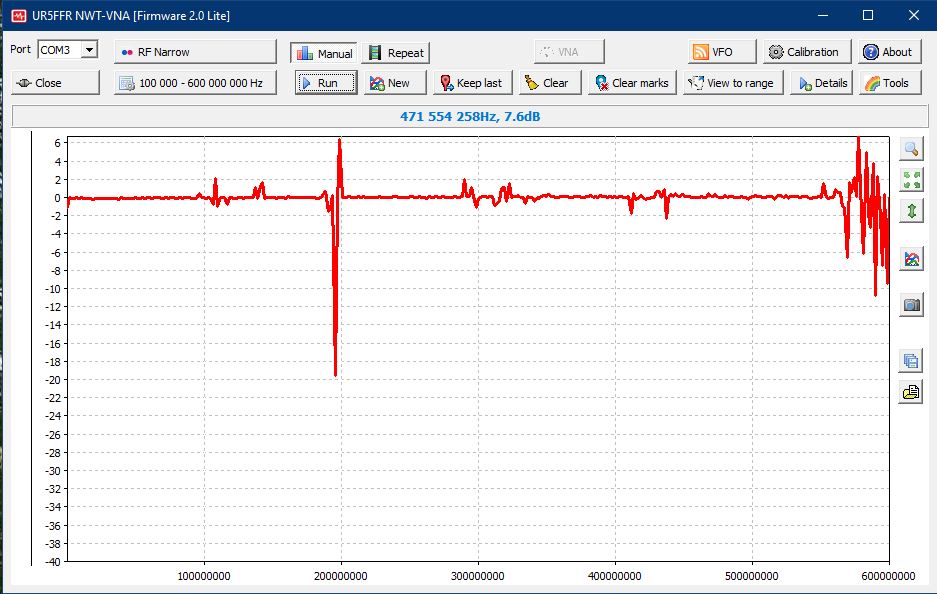937x594 pixels.
Task: Click the magnifier zoom icon beside graph
Action: tap(911, 149)
